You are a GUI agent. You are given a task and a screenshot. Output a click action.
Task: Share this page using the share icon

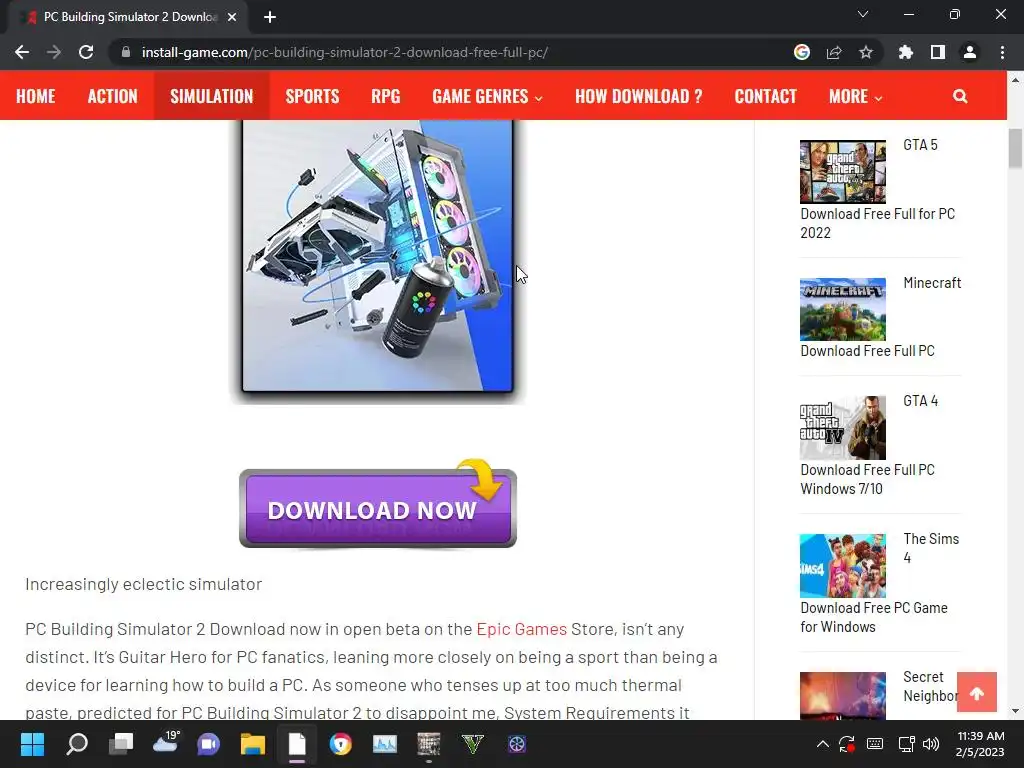[834, 52]
